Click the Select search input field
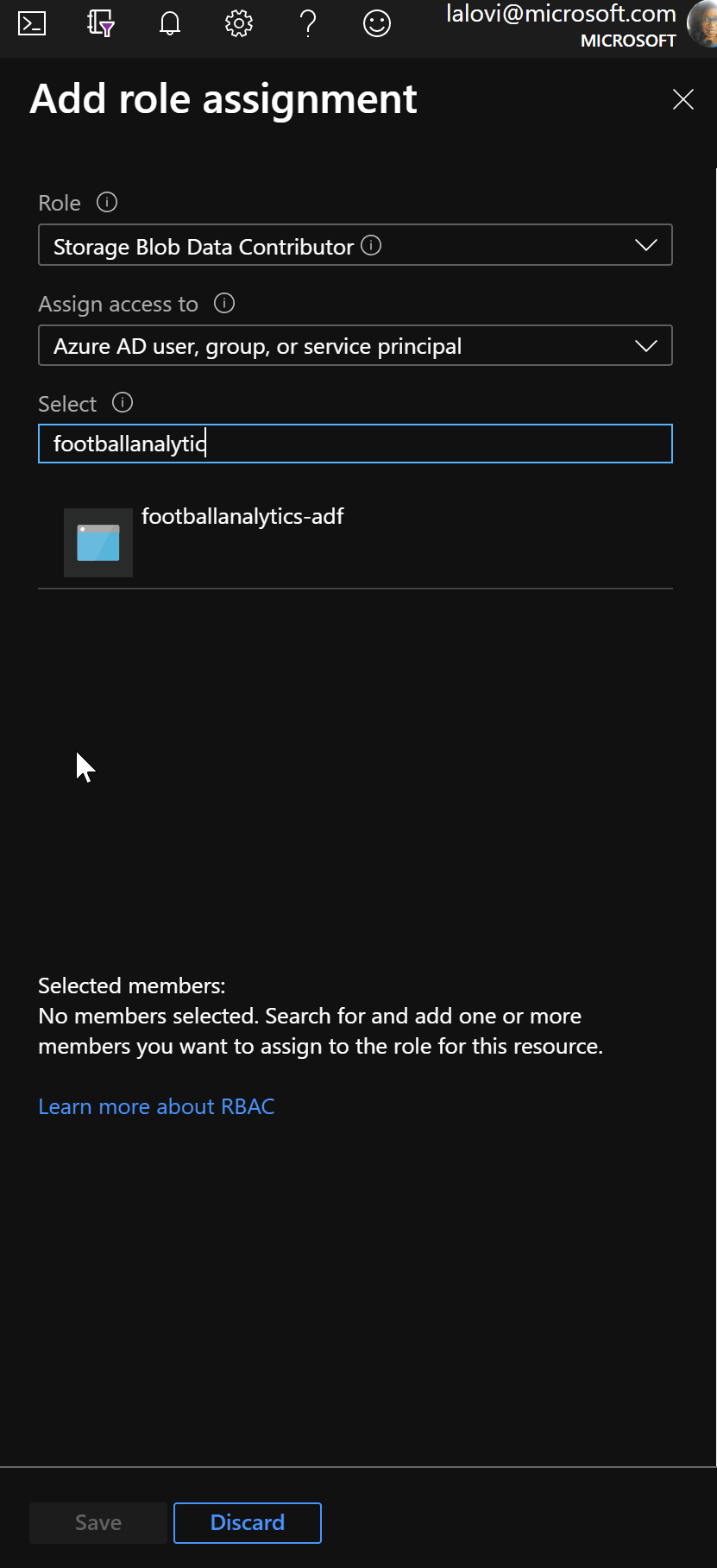Image resolution: width=717 pixels, height=1568 pixels. point(355,444)
